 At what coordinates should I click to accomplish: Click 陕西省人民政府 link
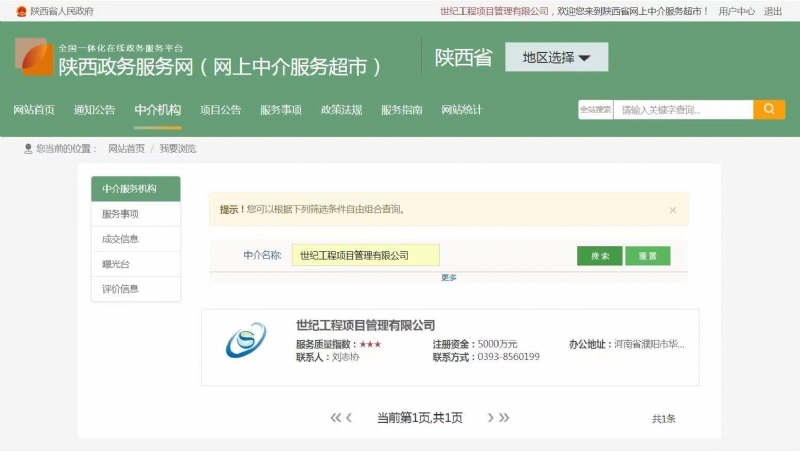tap(62, 11)
